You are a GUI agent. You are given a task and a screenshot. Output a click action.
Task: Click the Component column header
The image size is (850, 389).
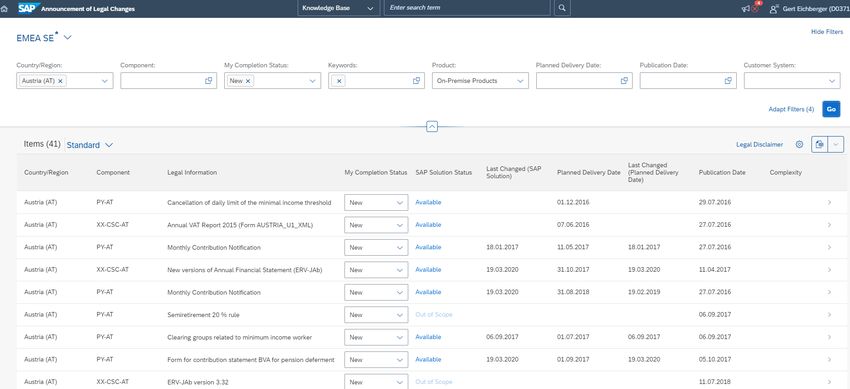coord(113,172)
